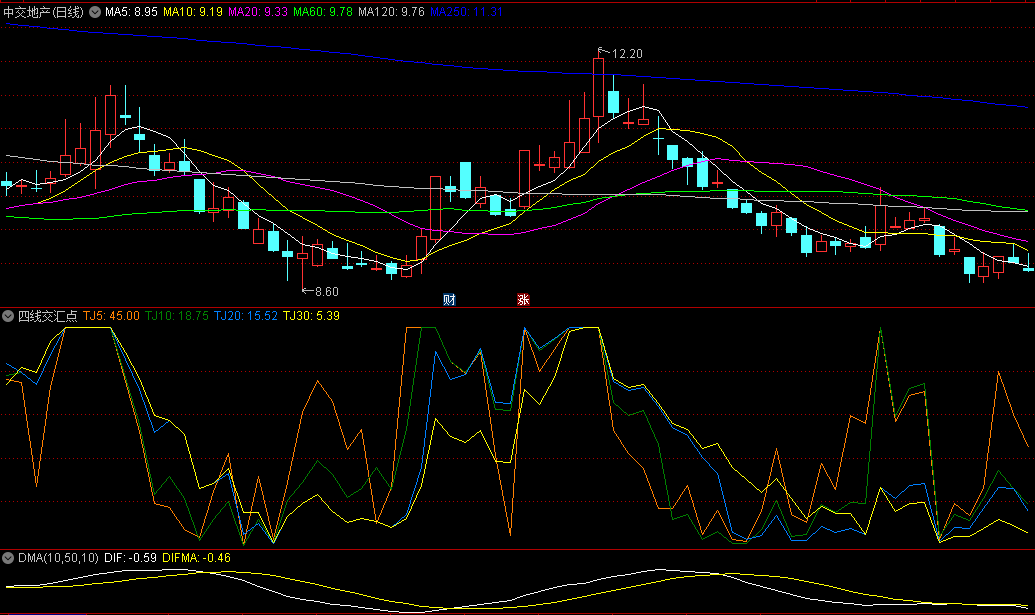Click the MA5: 8.95 value
Viewport: 1035px width, 615px height.
click(x=131, y=12)
